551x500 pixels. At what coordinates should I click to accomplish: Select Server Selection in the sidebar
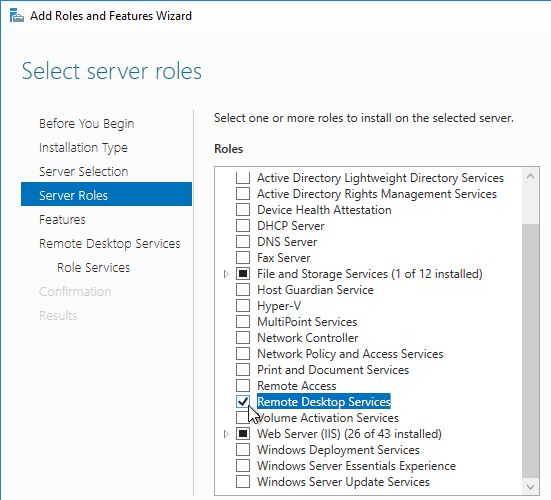pos(84,171)
